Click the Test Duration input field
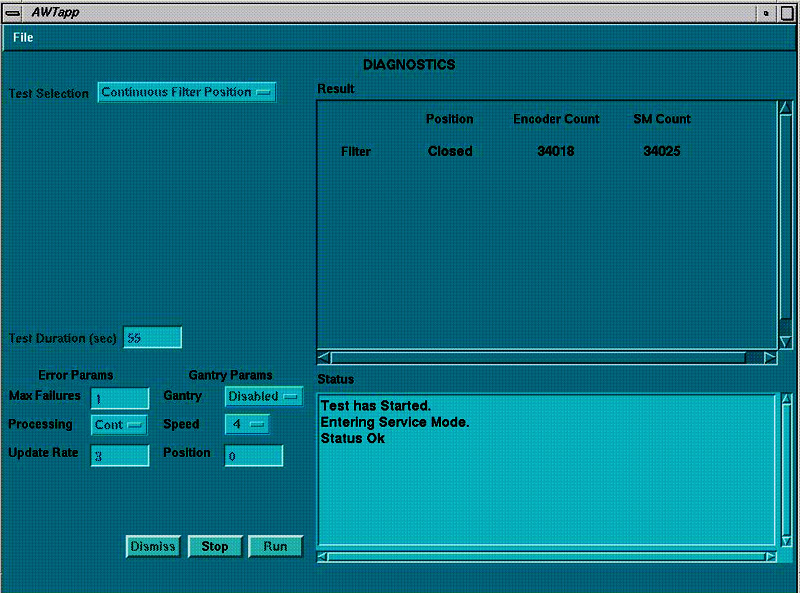This screenshot has width=800, height=593. 152,338
